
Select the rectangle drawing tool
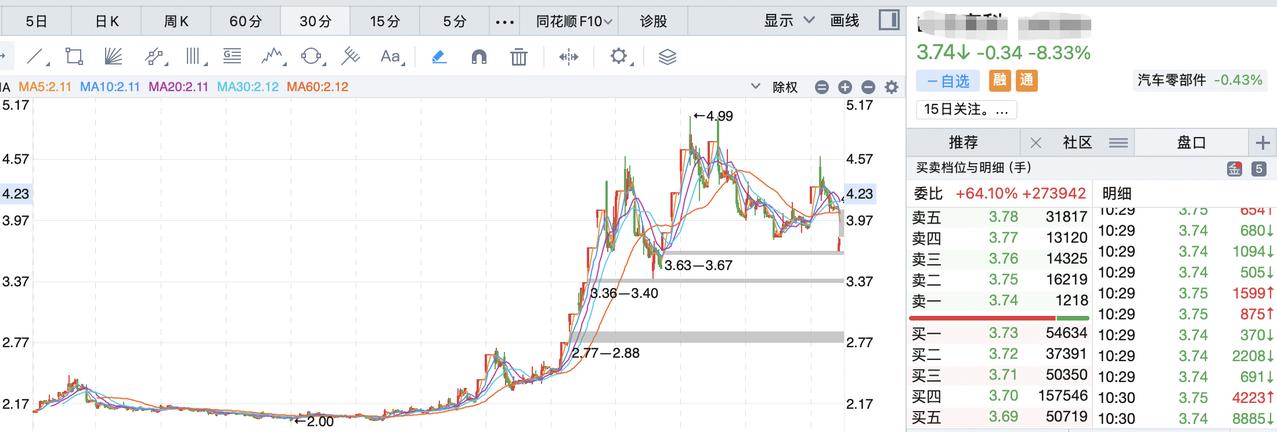pos(73,56)
